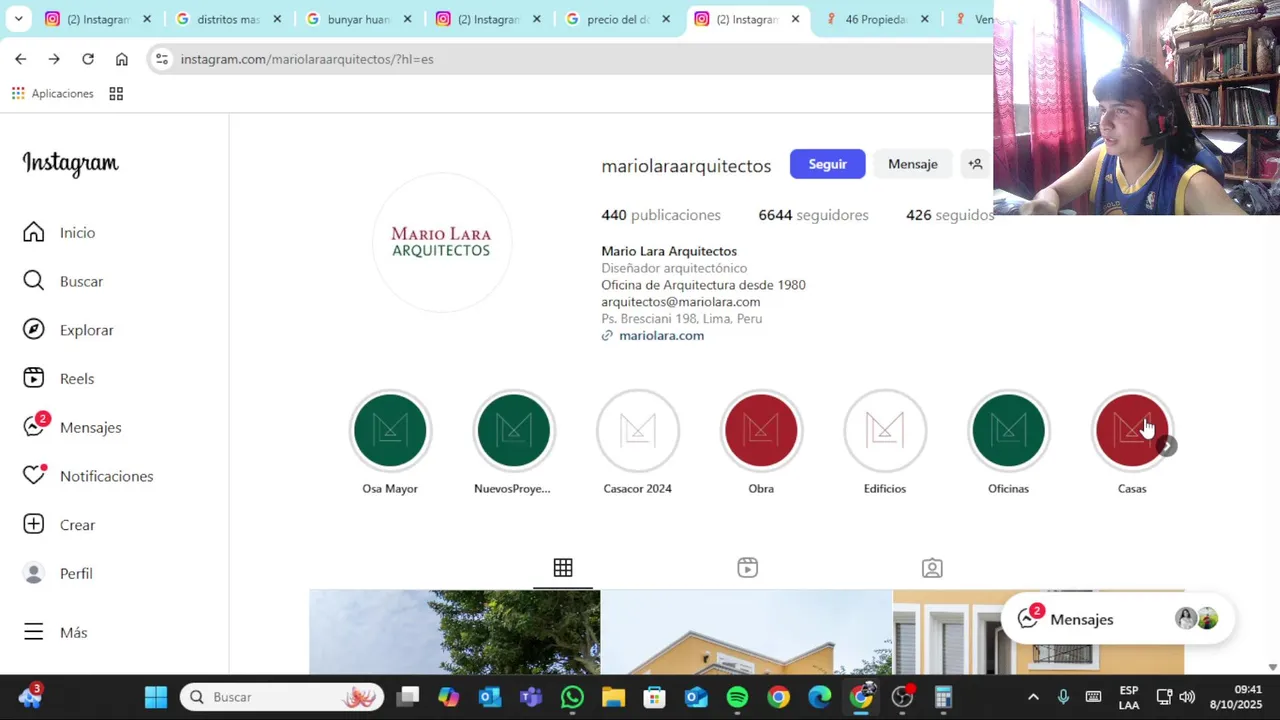Open Perfil from the sidebar
Image resolution: width=1280 pixels, height=720 pixels.
[x=58, y=574]
